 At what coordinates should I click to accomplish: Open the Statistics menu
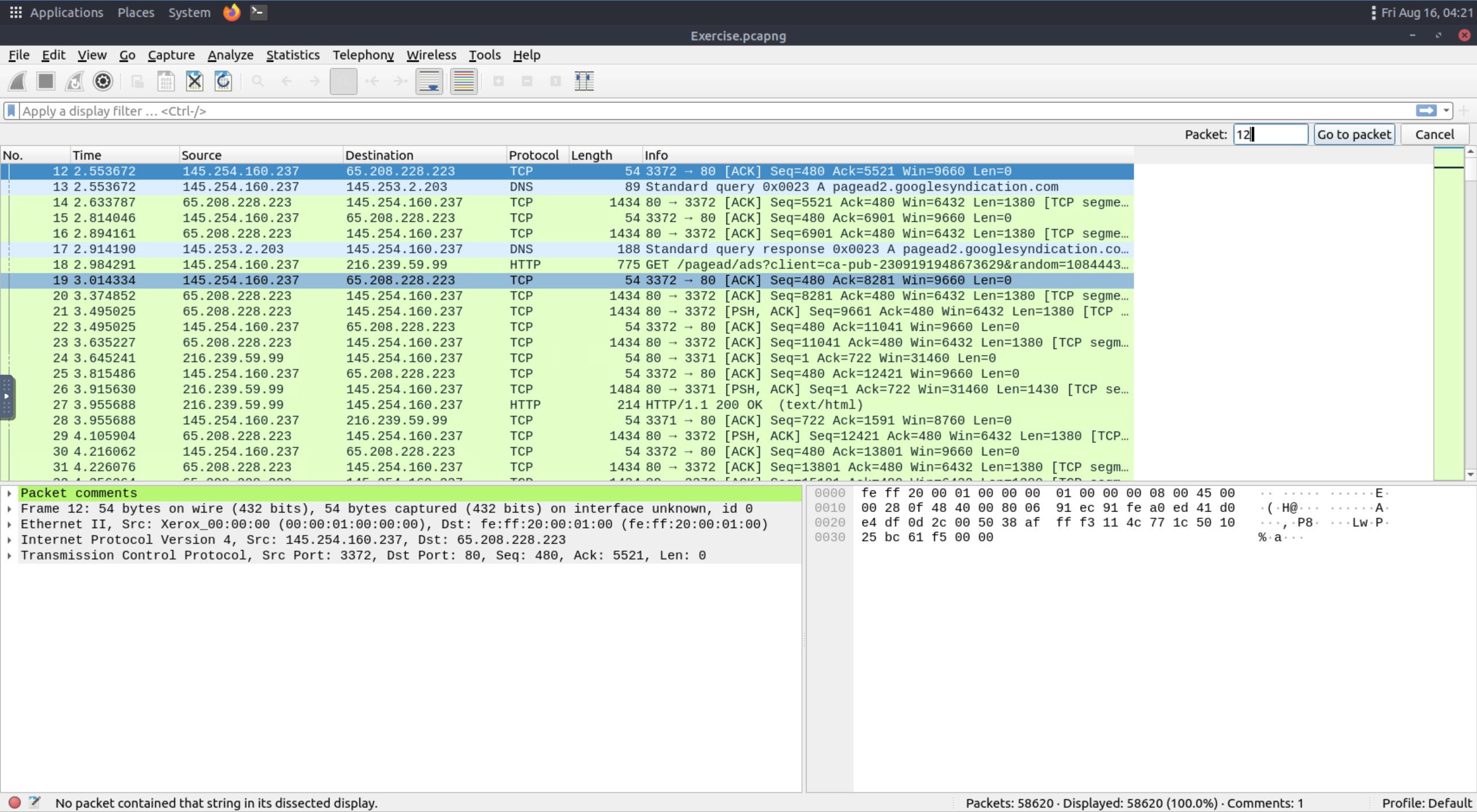(293, 55)
